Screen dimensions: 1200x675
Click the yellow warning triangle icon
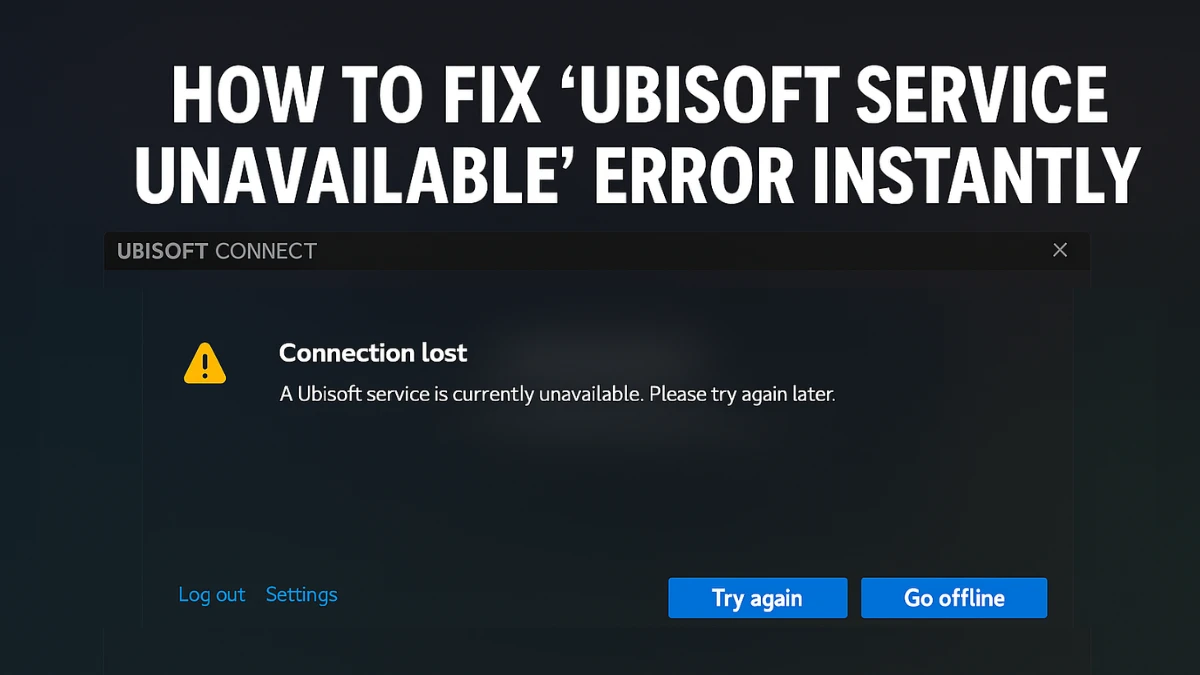pos(205,364)
